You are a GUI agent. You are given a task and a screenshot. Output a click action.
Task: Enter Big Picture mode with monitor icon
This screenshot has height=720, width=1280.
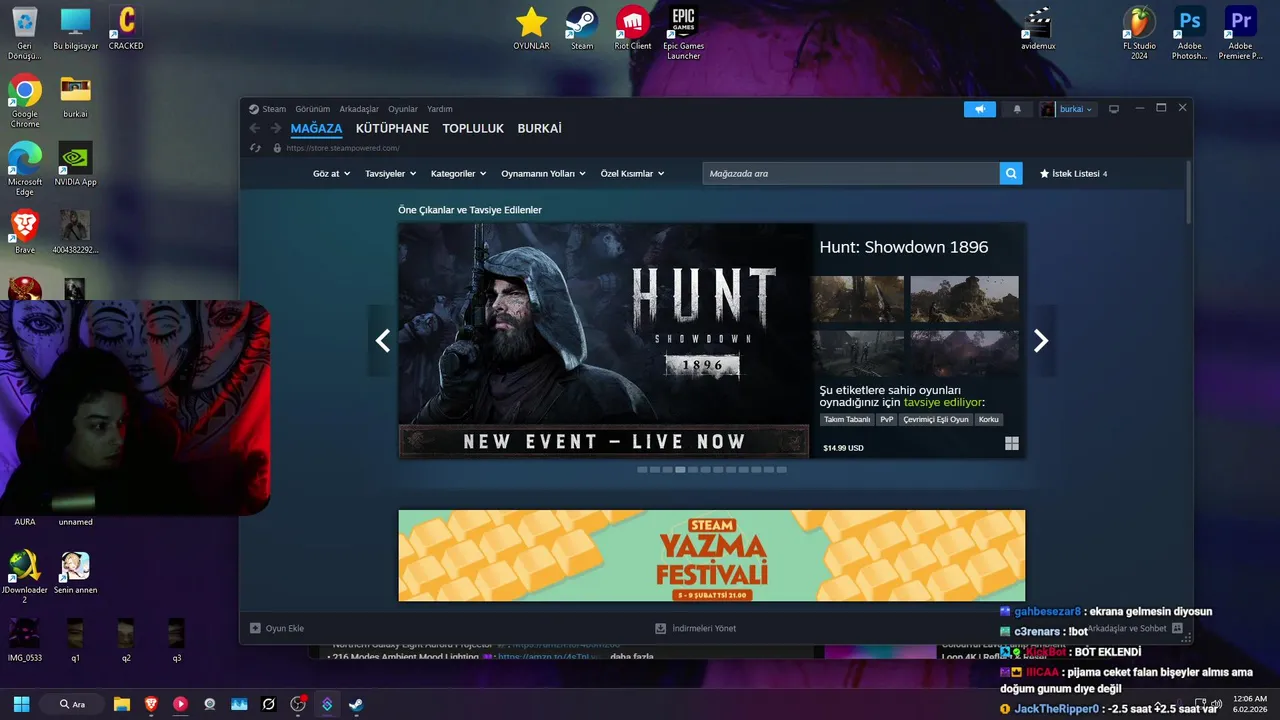[1113, 109]
